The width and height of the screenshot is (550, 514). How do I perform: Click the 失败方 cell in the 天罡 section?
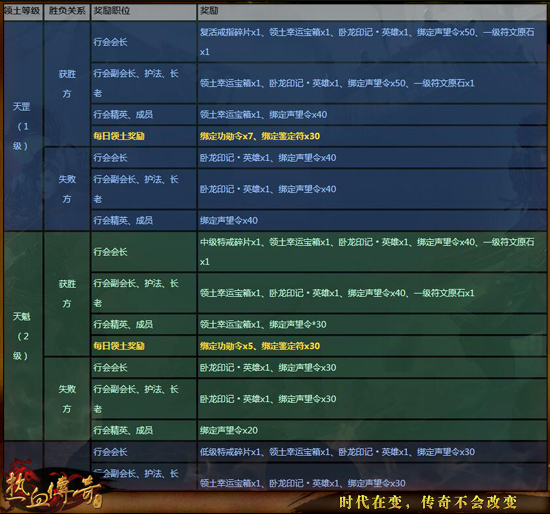(x=67, y=189)
